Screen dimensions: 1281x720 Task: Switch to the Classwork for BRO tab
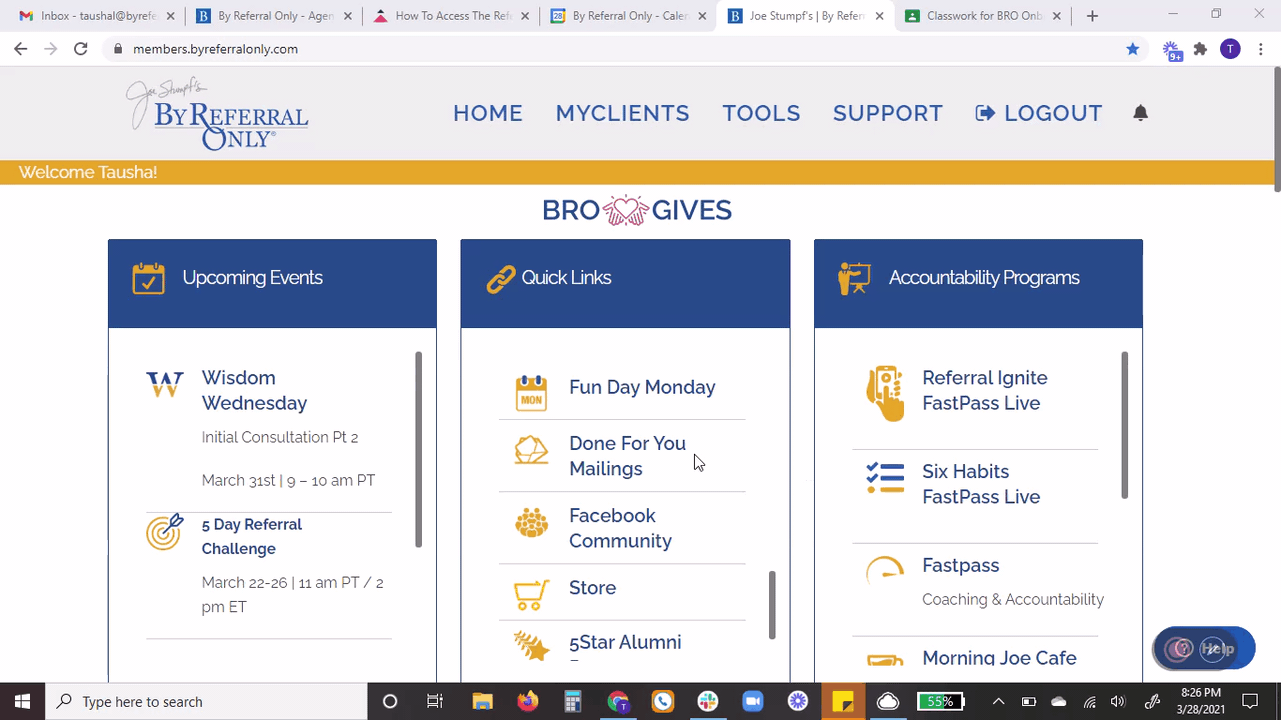click(985, 16)
